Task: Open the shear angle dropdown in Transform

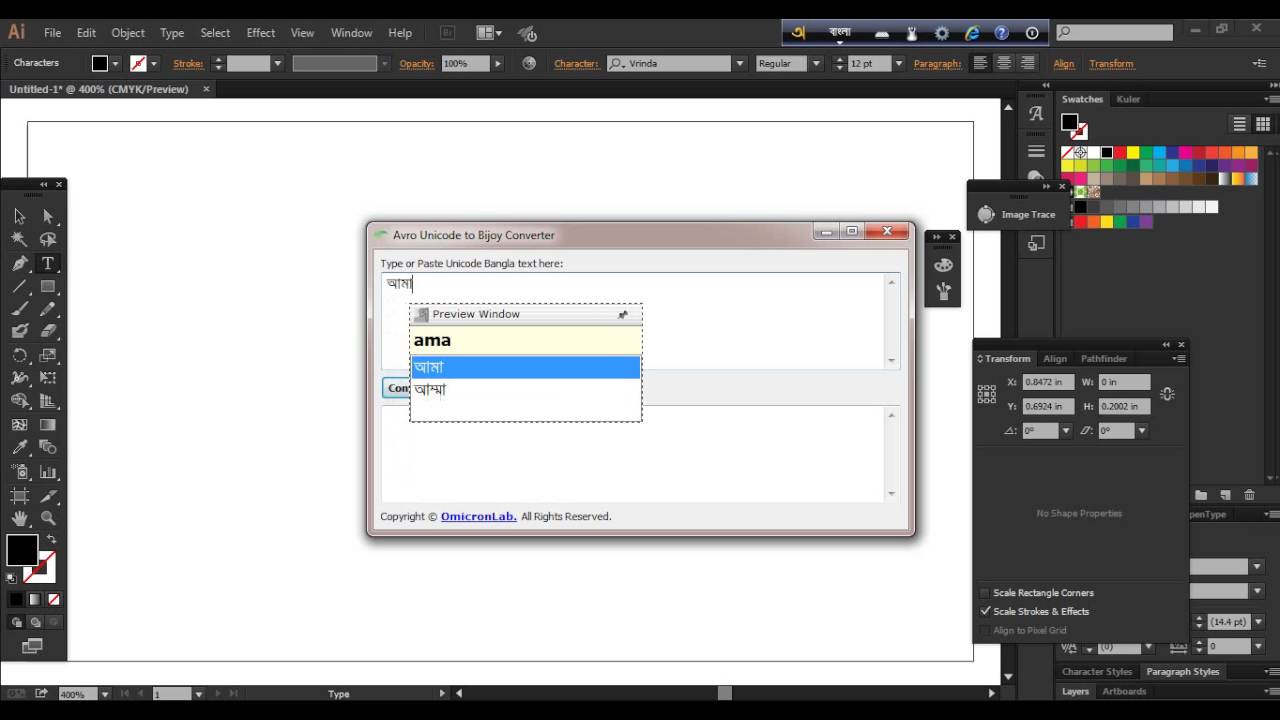Action: 1141,431
